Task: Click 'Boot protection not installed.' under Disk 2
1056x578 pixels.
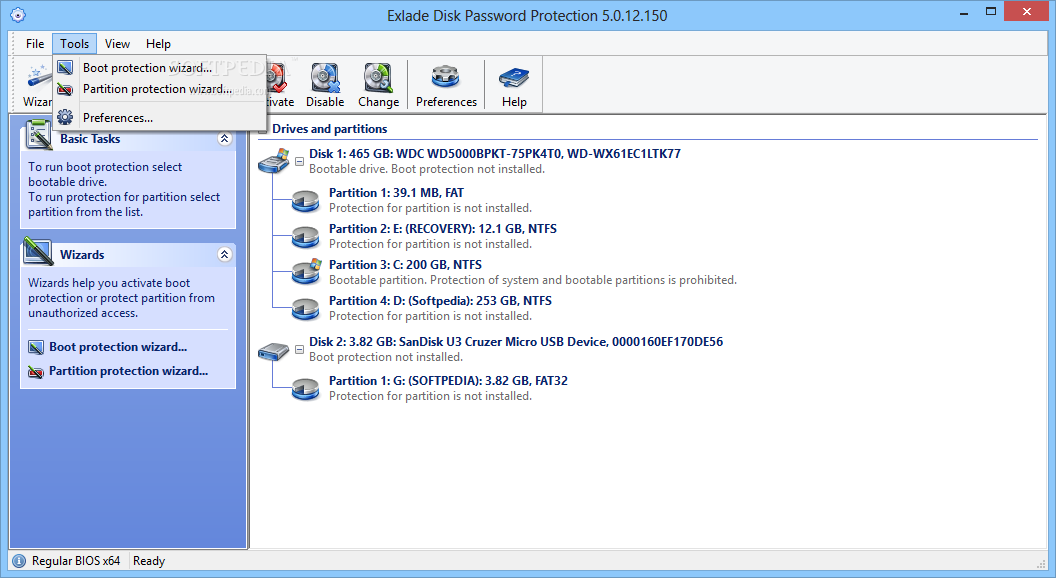Action: [385, 357]
